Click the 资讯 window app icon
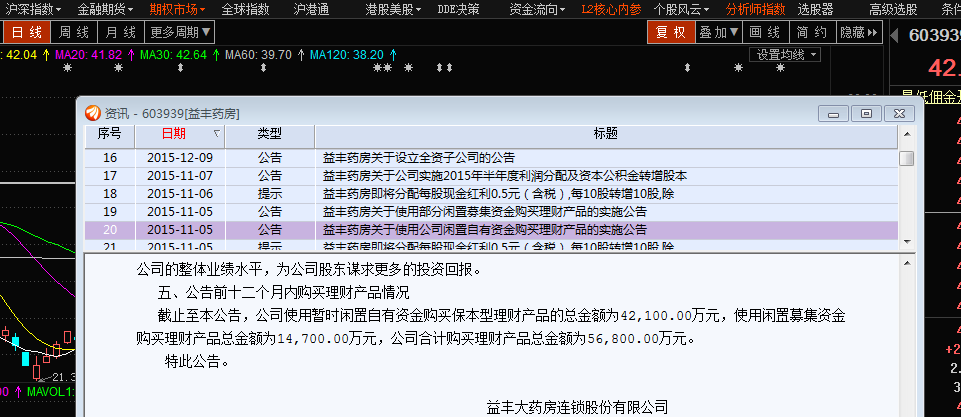This screenshot has height=417, width=961. pos(92,113)
